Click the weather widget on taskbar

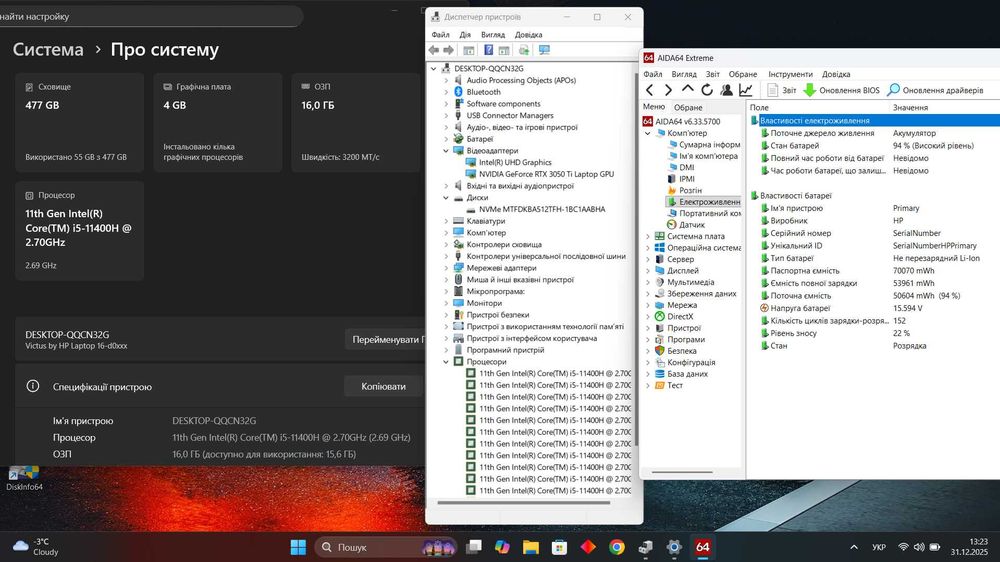click(x=36, y=547)
